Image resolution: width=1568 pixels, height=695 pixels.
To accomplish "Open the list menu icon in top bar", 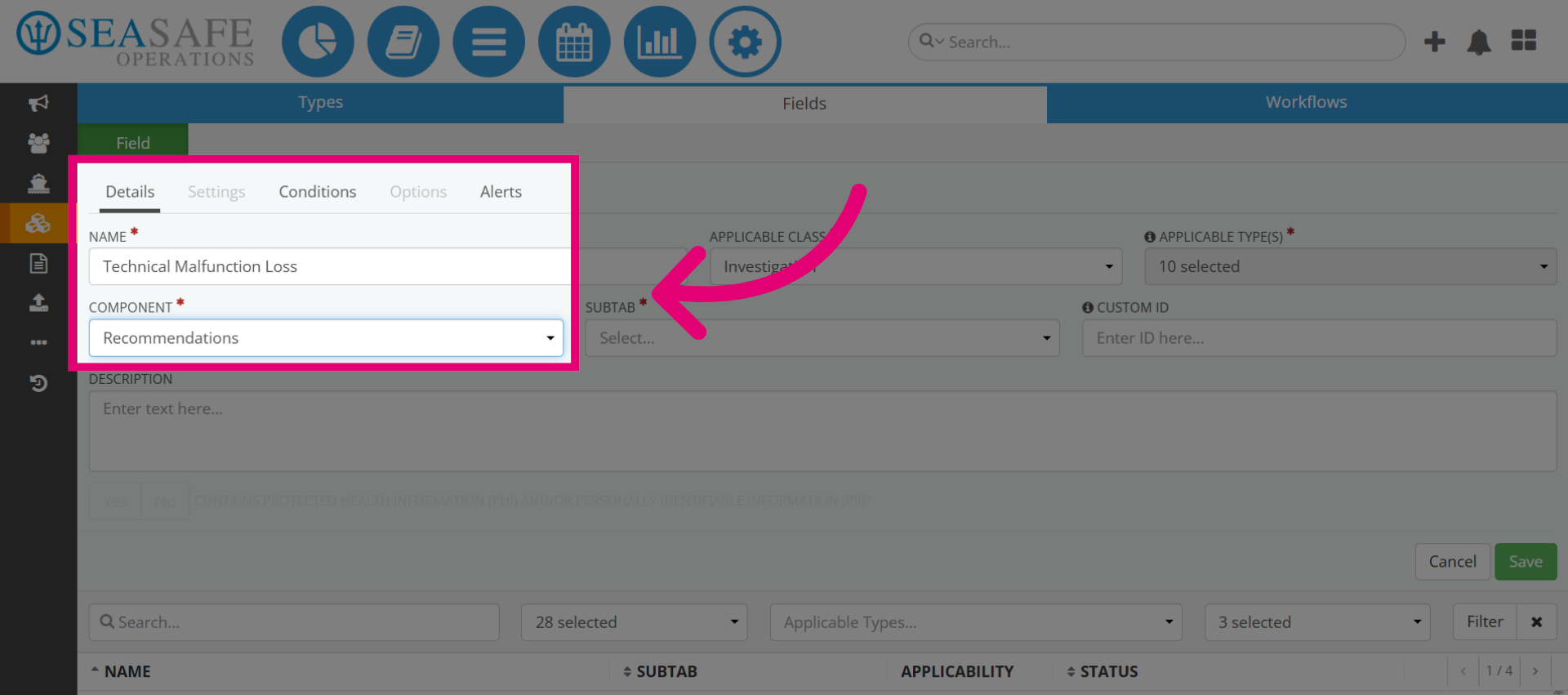I will pos(488,42).
